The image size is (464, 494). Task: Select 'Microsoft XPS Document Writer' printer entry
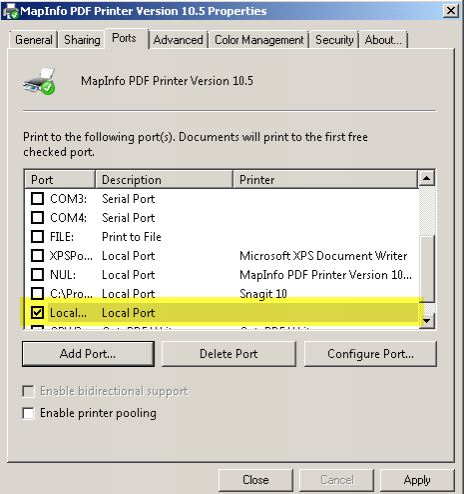click(323, 256)
